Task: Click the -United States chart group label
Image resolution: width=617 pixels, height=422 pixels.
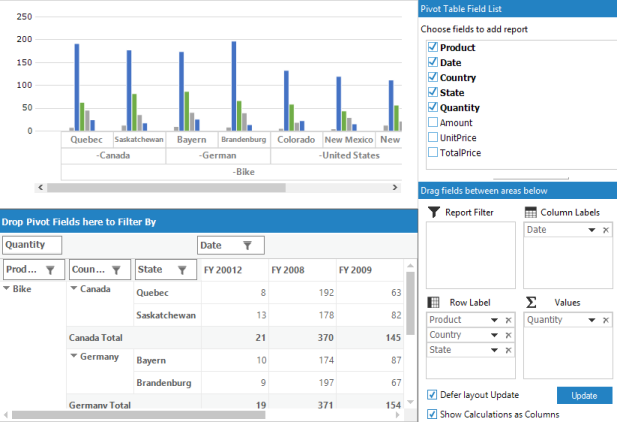Action: tap(349, 155)
